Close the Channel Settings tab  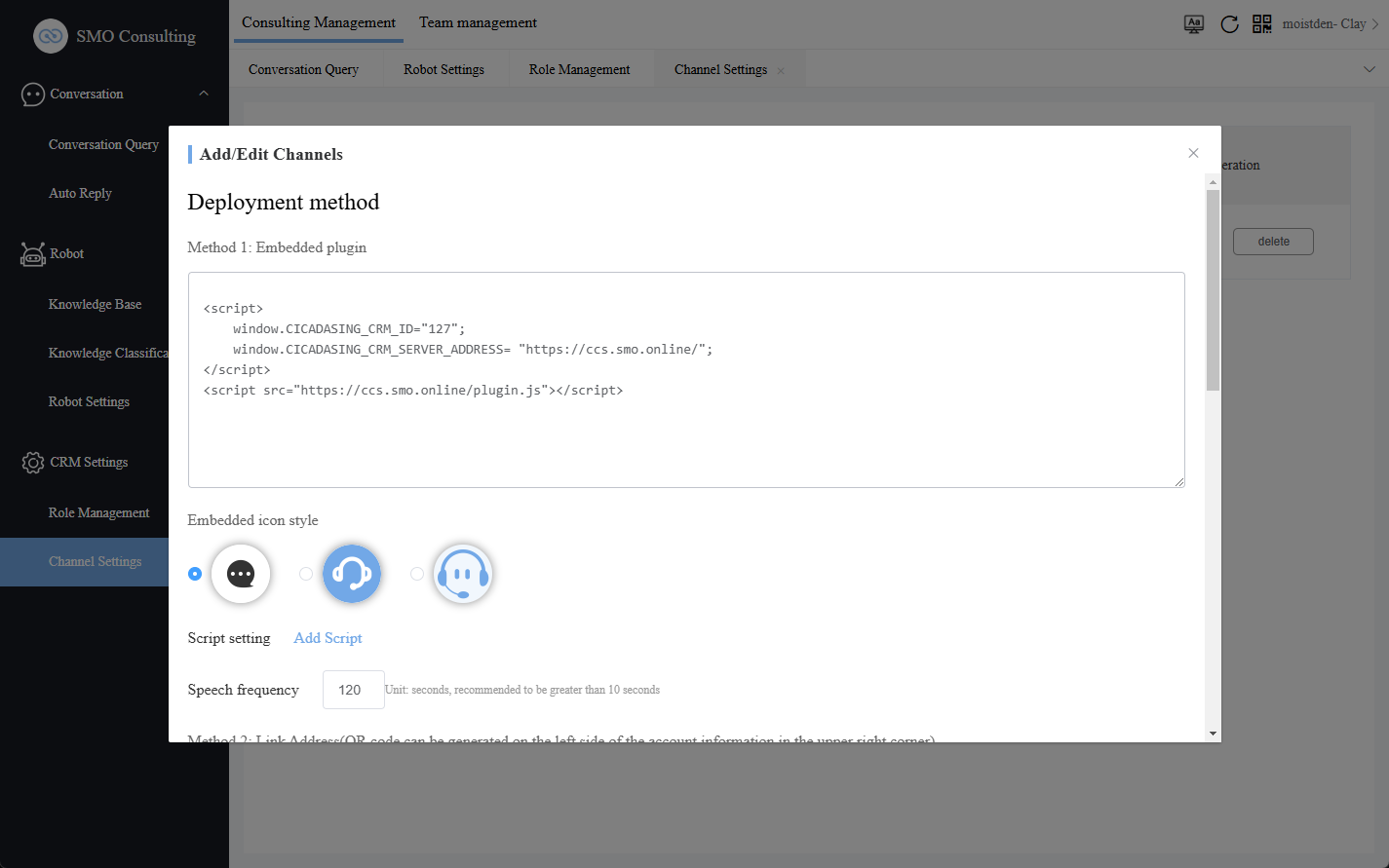tap(781, 70)
